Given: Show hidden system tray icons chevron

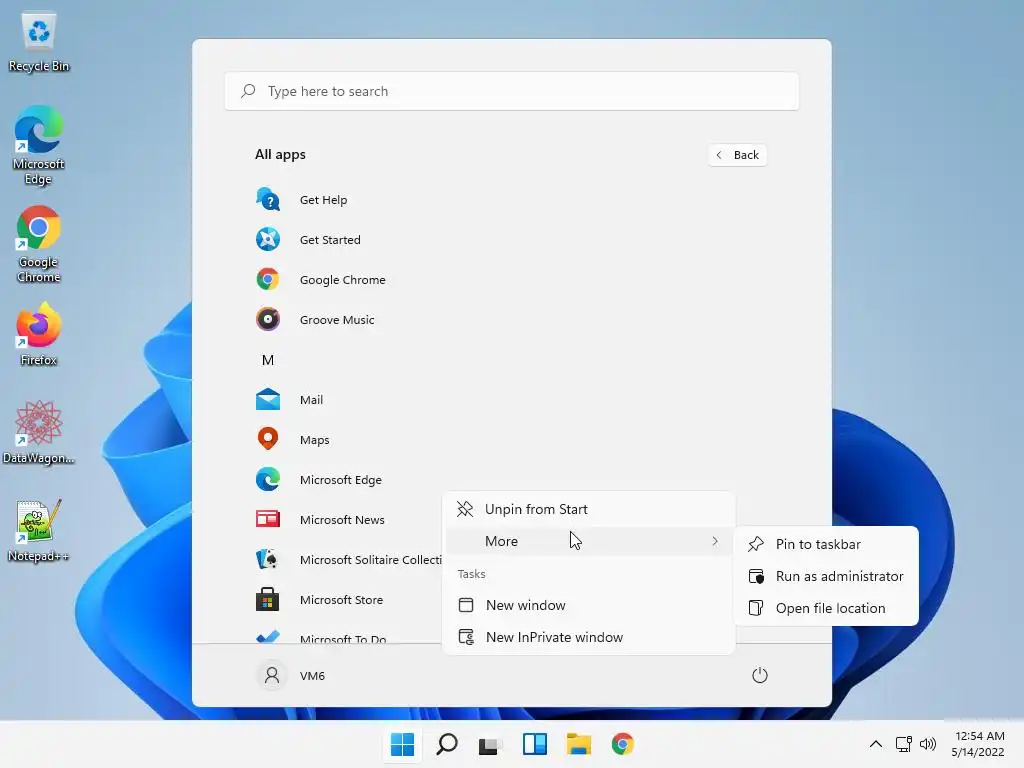Looking at the screenshot, I should tap(876, 744).
